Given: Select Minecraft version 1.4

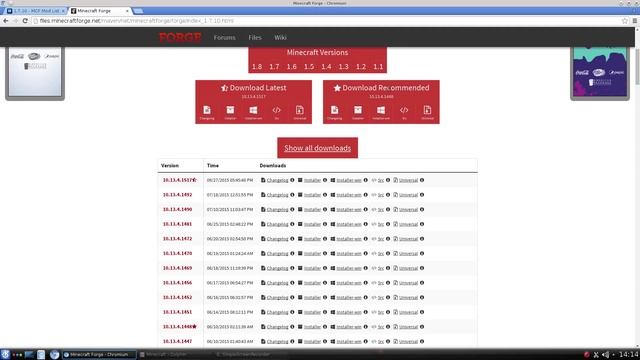Looking at the screenshot, I should 326,67.
